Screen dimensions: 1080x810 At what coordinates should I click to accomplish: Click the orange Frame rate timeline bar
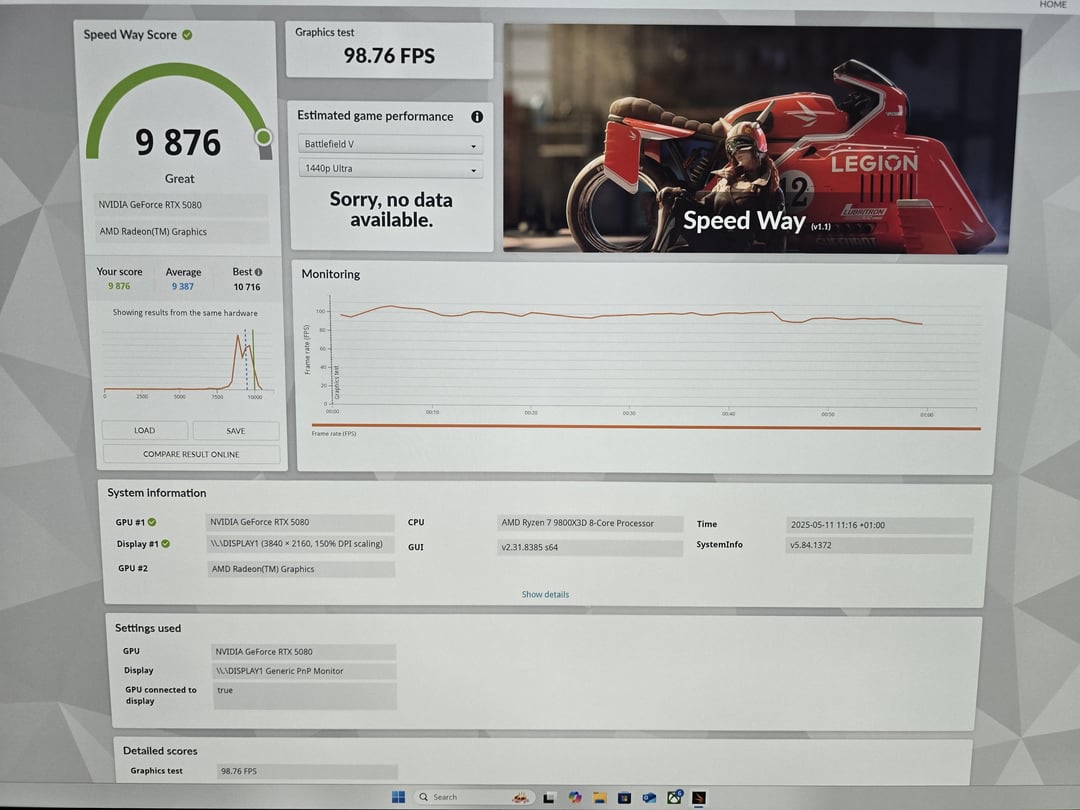(646, 427)
